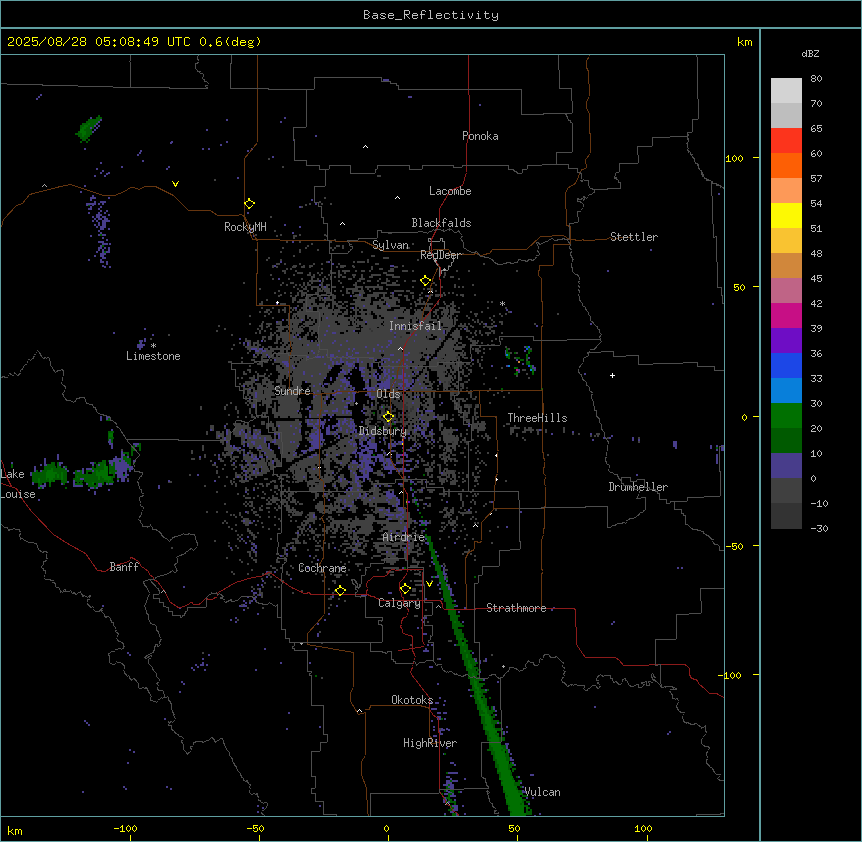Select the caret marker west of Lacombe

pyautogui.click(x=397, y=198)
